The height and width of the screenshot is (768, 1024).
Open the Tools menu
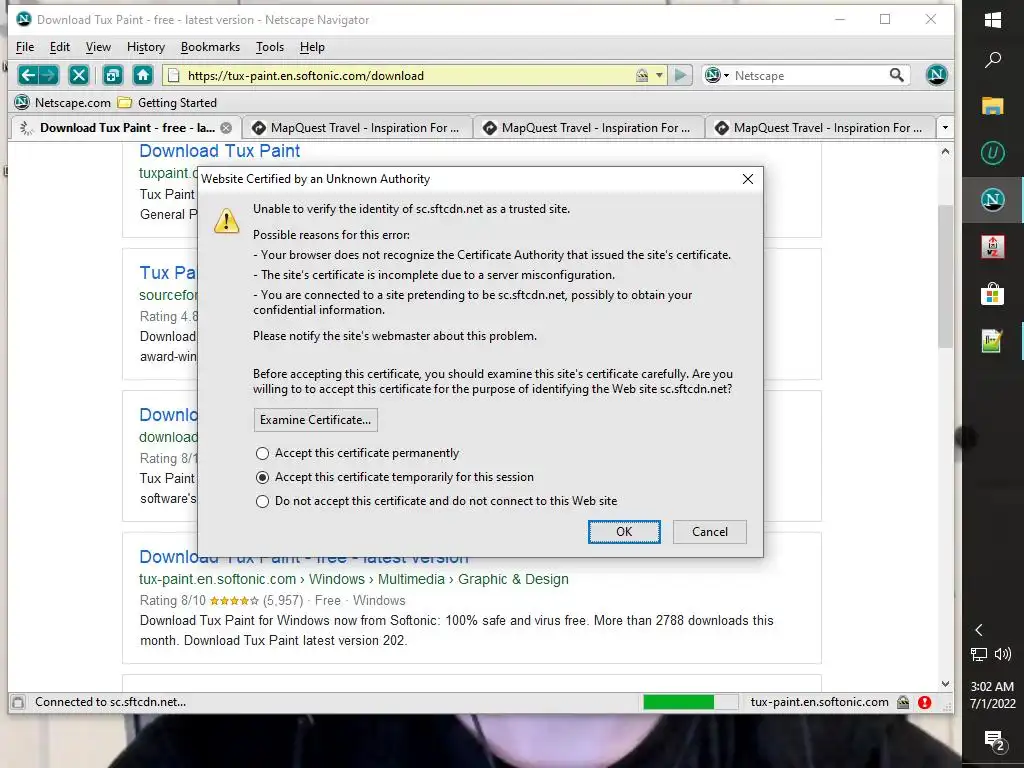click(270, 47)
